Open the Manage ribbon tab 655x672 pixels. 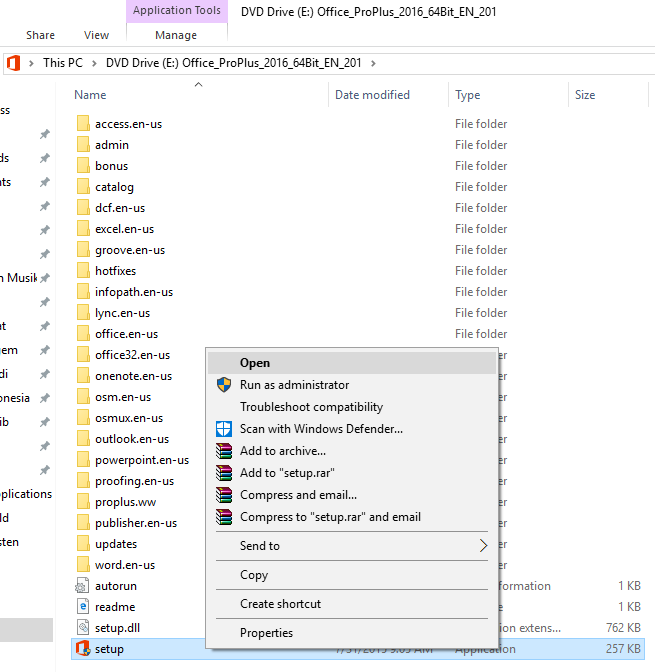(176, 35)
